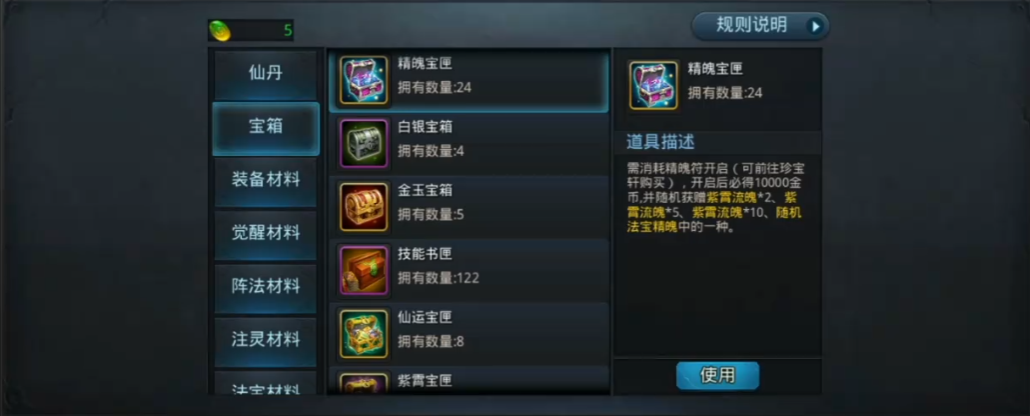Open the 法宝材料 tab at bottom

[x=265, y=384]
